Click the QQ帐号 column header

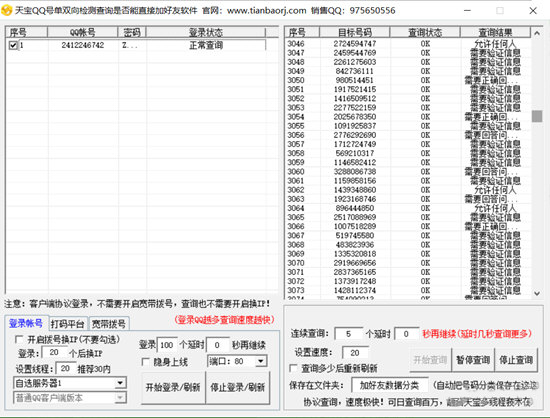tap(82, 32)
